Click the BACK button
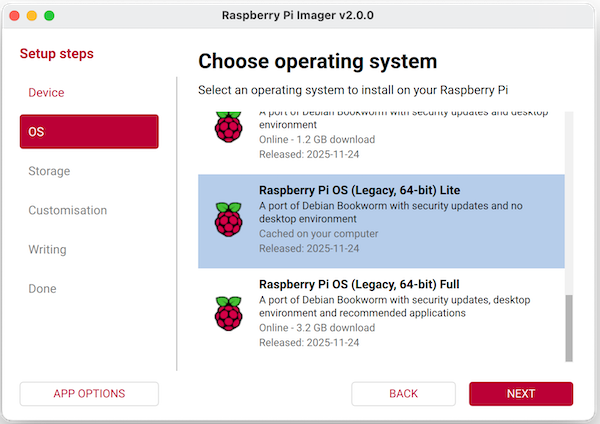 (x=403, y=394)
